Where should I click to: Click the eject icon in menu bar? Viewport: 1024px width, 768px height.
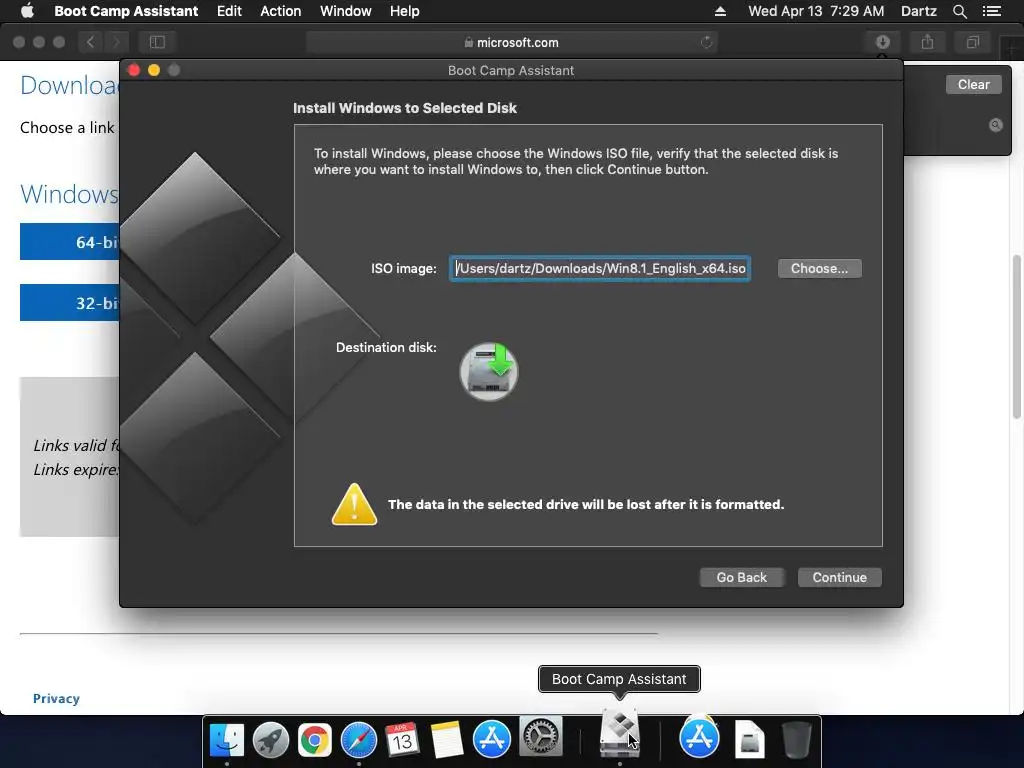[720, 11]
